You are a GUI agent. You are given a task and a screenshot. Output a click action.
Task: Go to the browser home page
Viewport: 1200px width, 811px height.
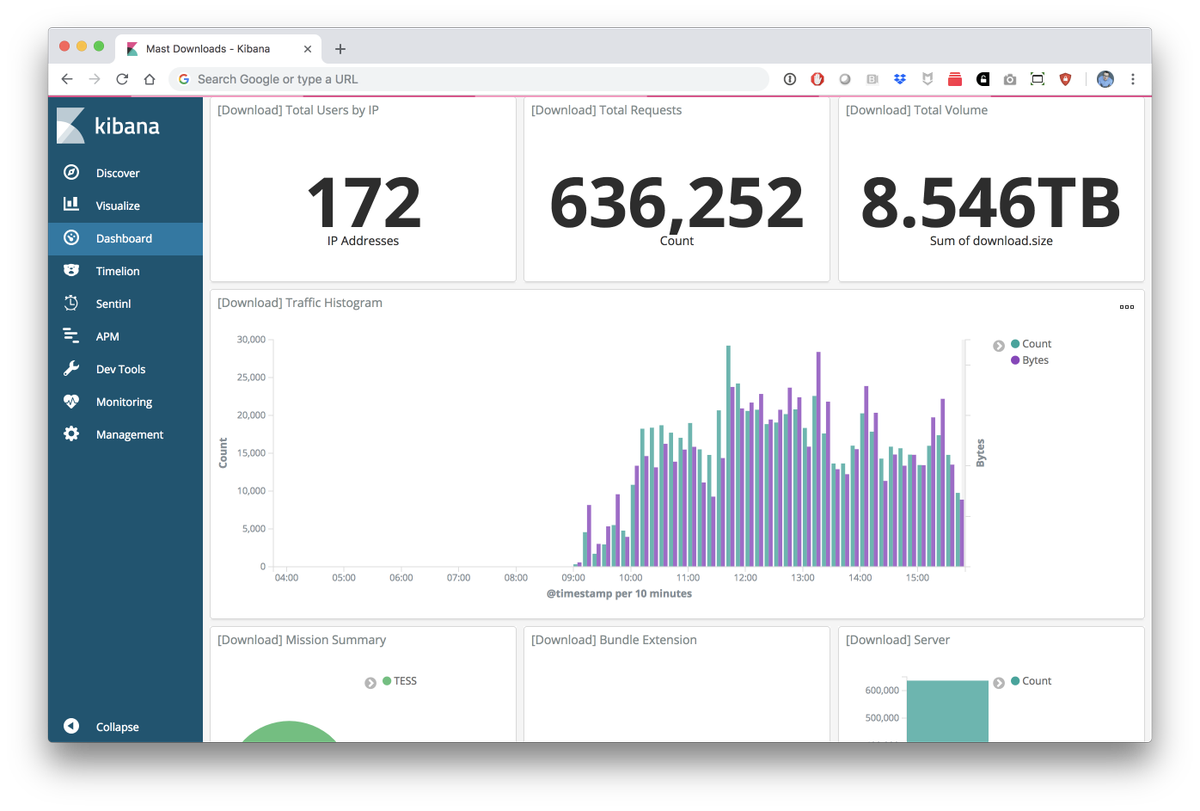[x=149, y=79]
